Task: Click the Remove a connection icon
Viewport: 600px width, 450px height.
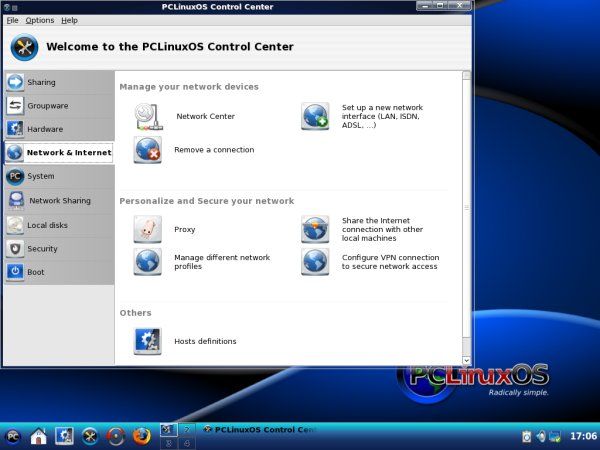Action: [x=148, y=150]
